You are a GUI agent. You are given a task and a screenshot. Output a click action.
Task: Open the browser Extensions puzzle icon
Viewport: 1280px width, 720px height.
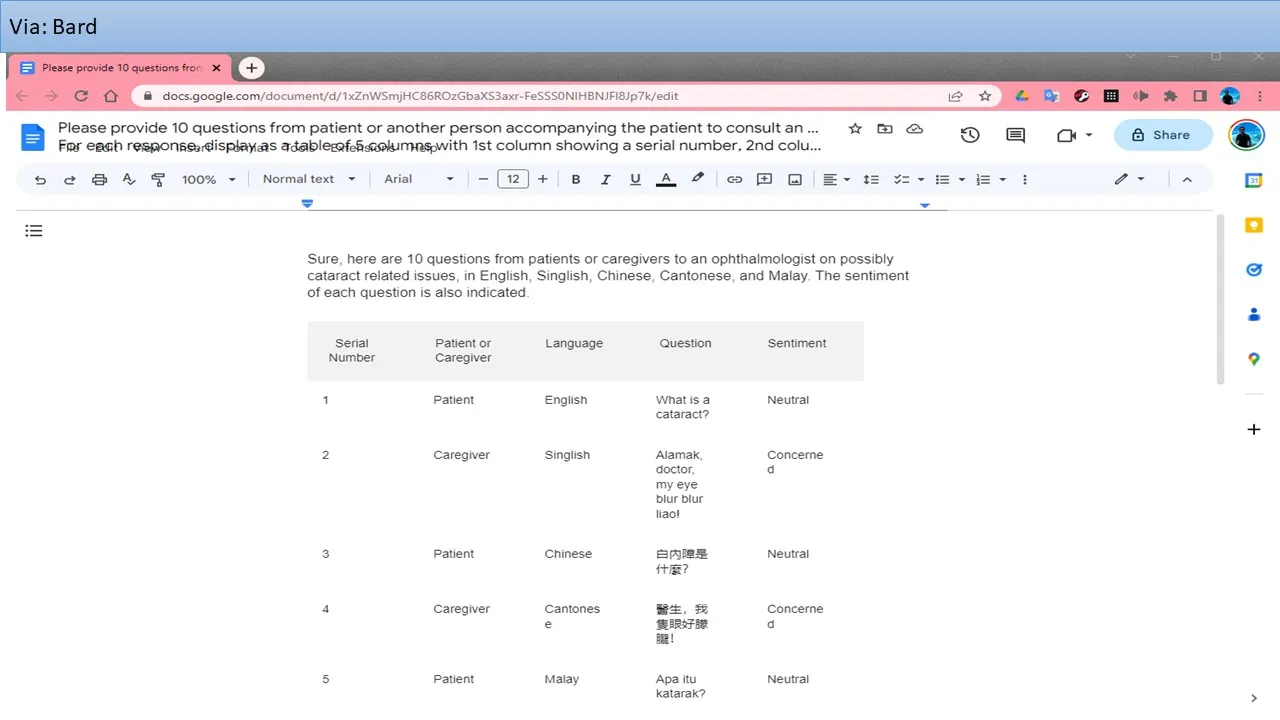click(1170, 96)
